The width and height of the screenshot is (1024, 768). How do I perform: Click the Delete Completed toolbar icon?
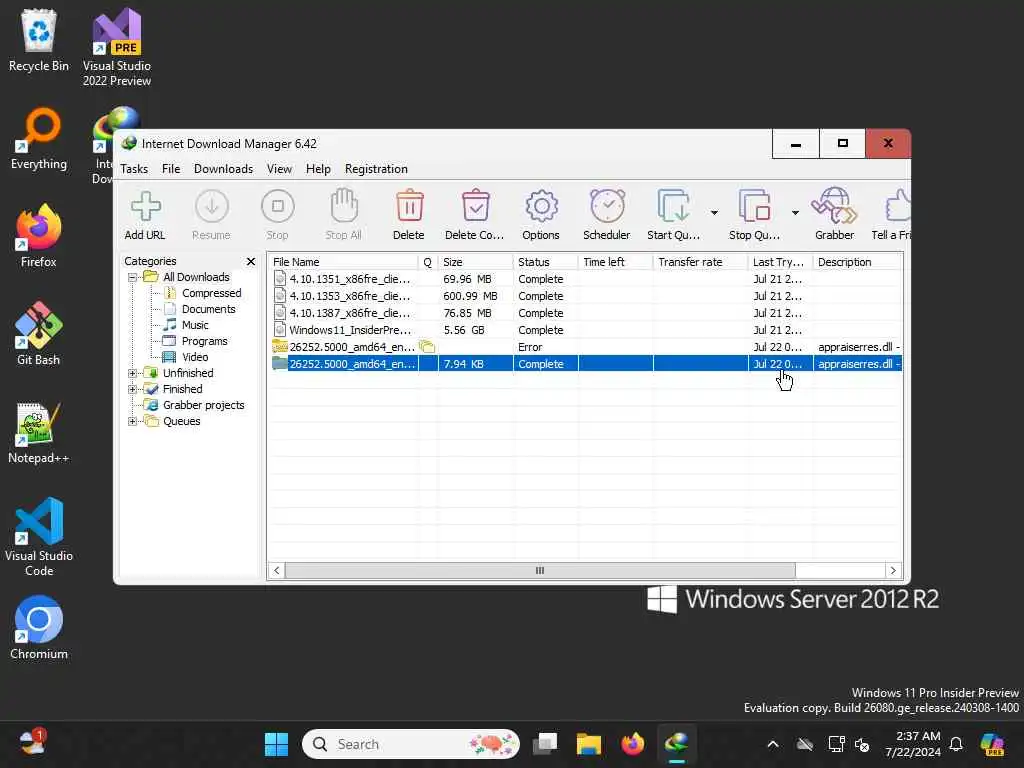pyautogui.click(x=475, y=206)
